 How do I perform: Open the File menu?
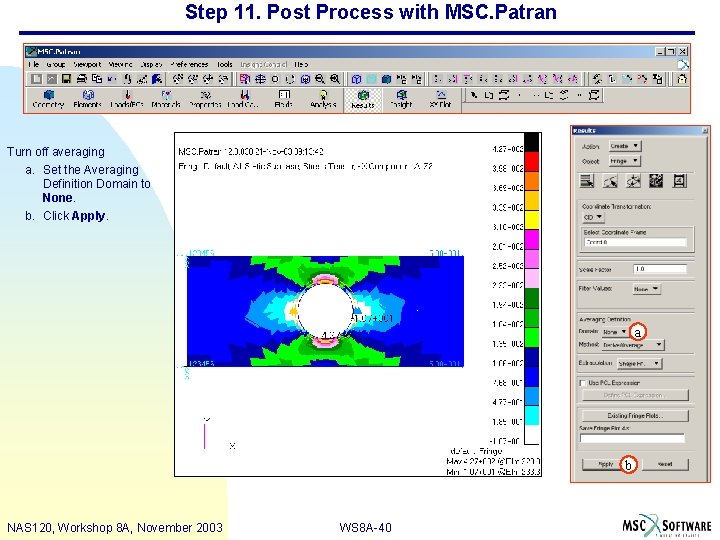[x=34, y=64]
